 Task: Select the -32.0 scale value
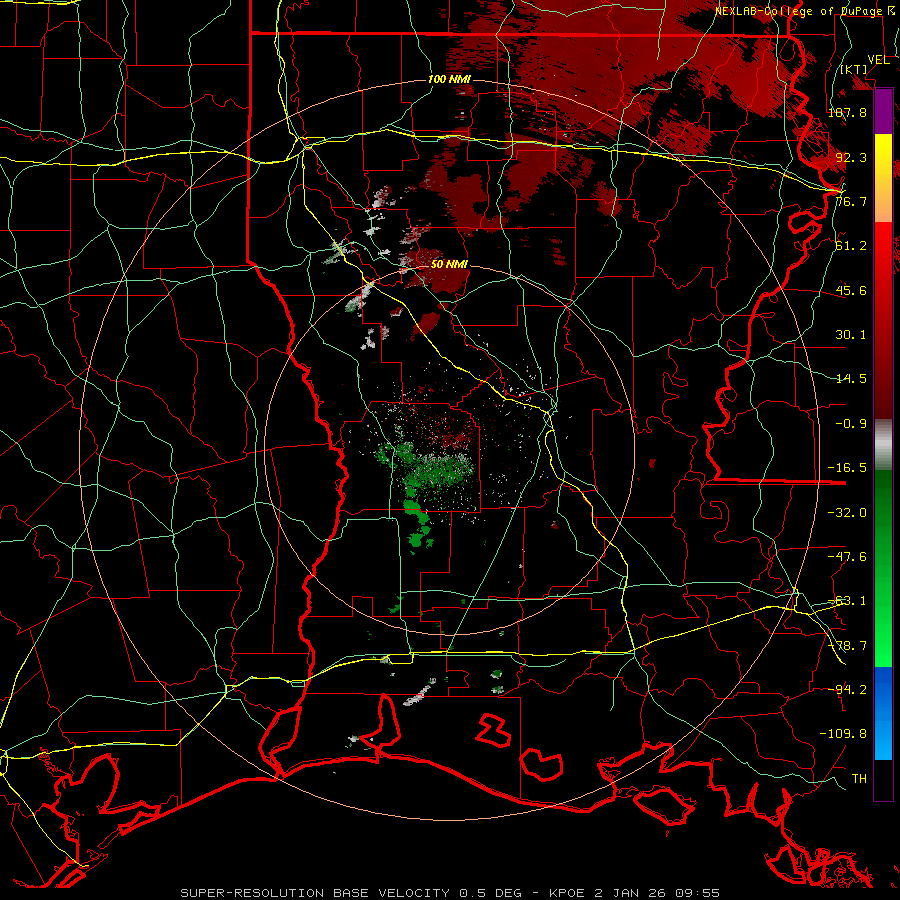tap(847, 512)
